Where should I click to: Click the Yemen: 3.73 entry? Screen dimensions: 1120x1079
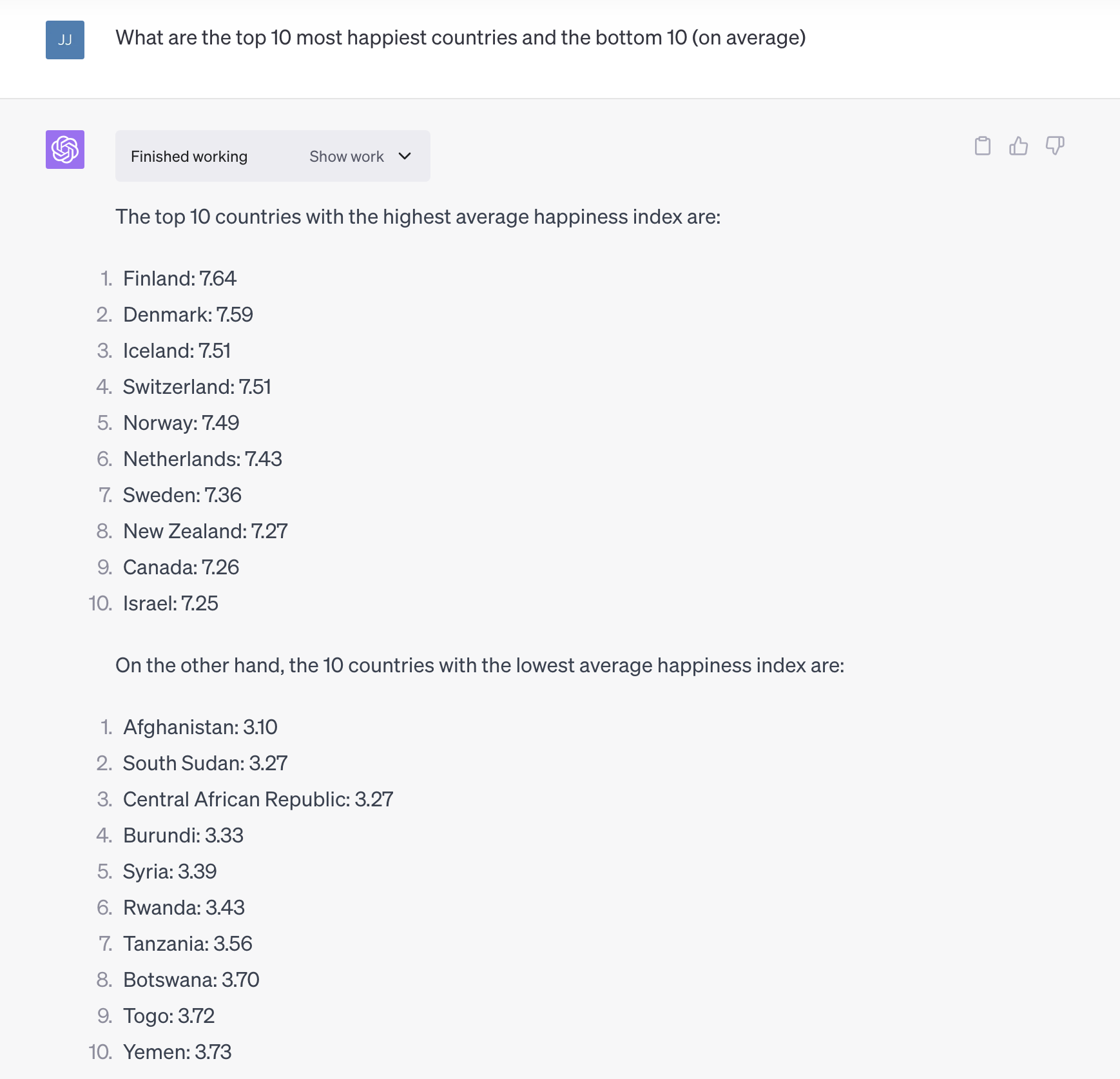(177, 1052)
